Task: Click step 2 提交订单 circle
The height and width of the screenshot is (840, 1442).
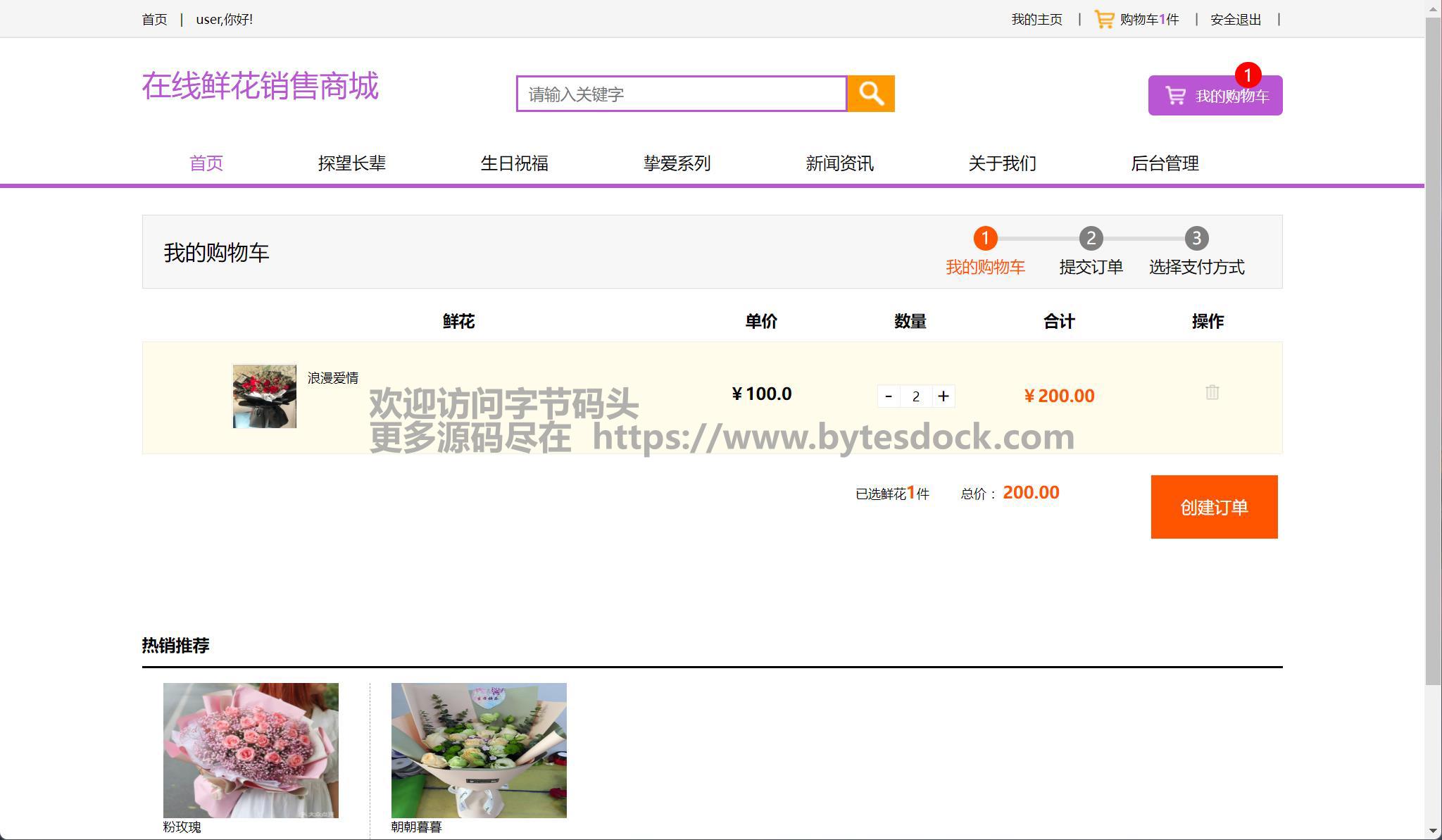Action: [x=1091, y=238]
